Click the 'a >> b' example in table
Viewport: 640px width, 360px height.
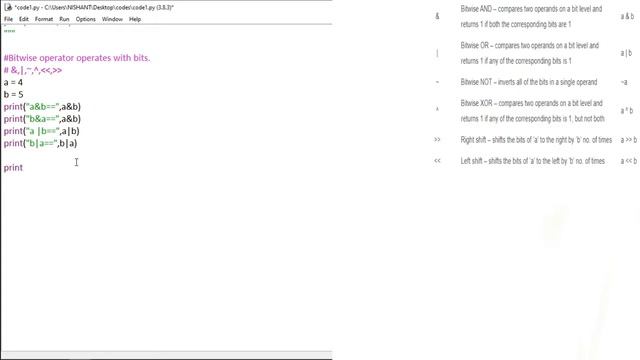pos(629,140)
